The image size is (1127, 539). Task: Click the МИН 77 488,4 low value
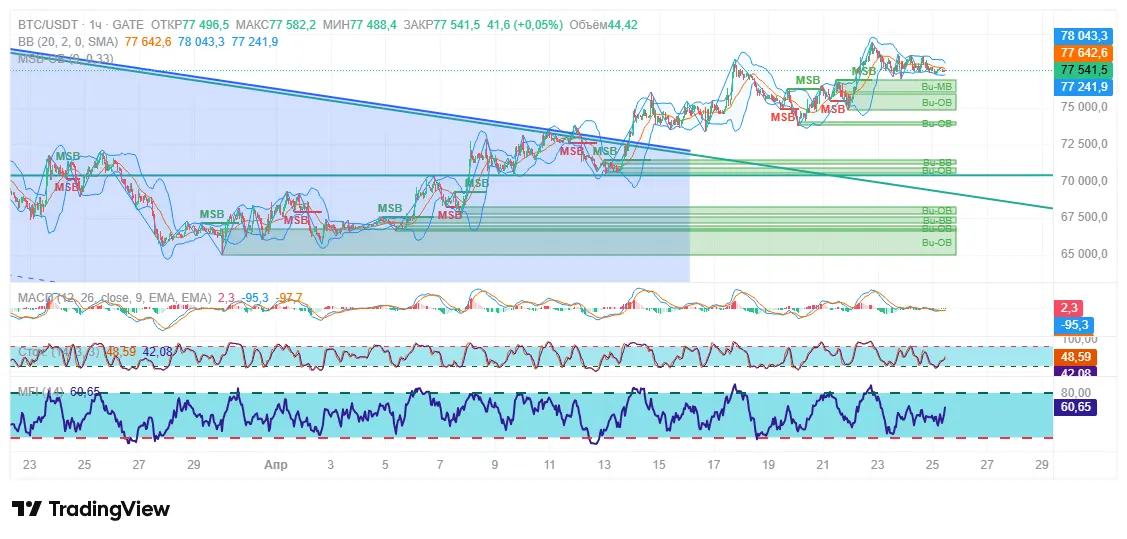click(360, 25)
